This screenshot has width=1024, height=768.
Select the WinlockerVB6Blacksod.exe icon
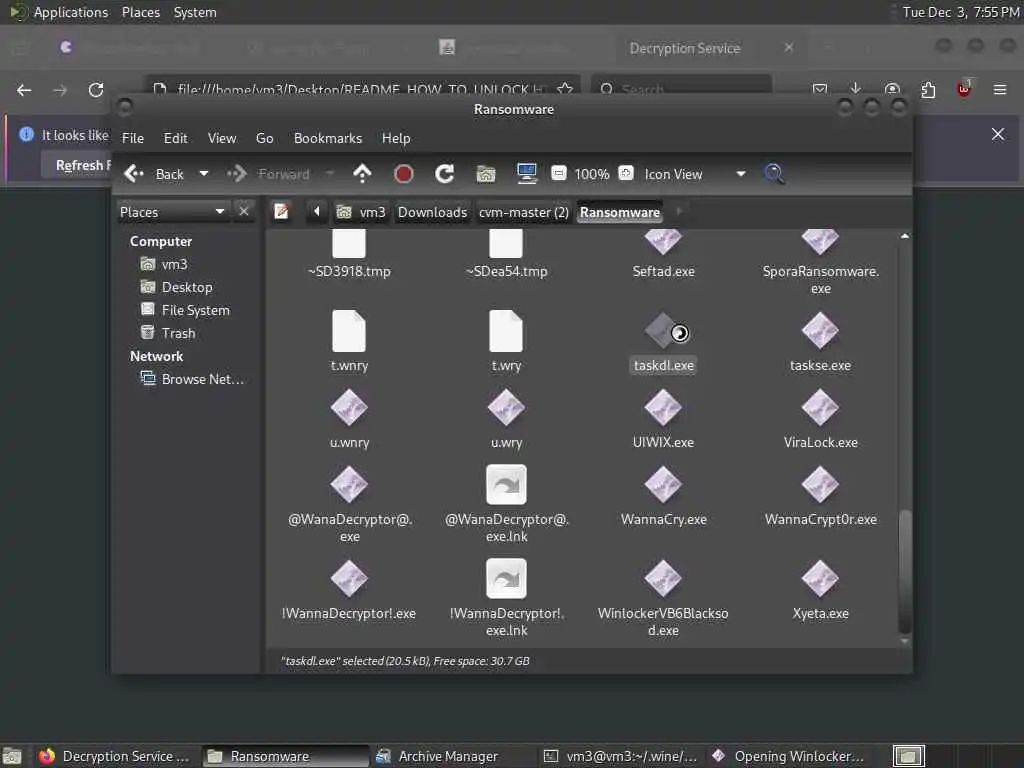pyautogui.click(x=663, y=579)
